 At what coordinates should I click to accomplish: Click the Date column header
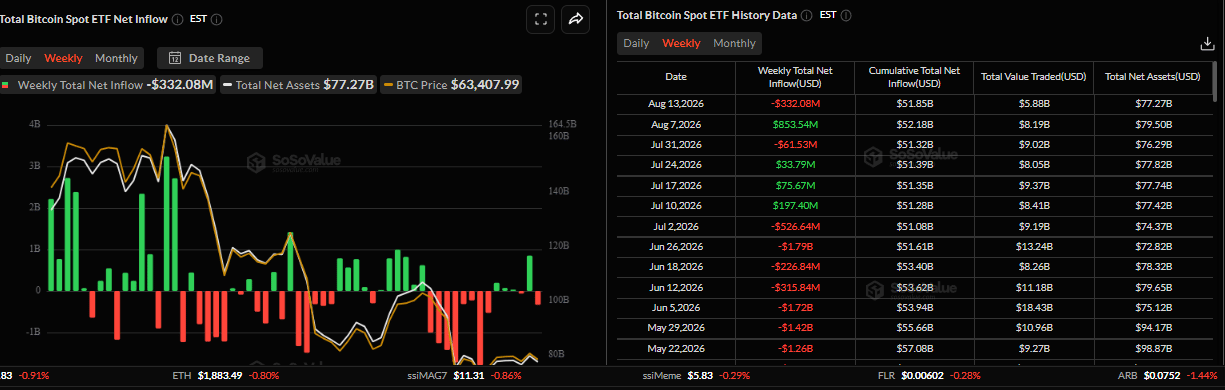676,76
